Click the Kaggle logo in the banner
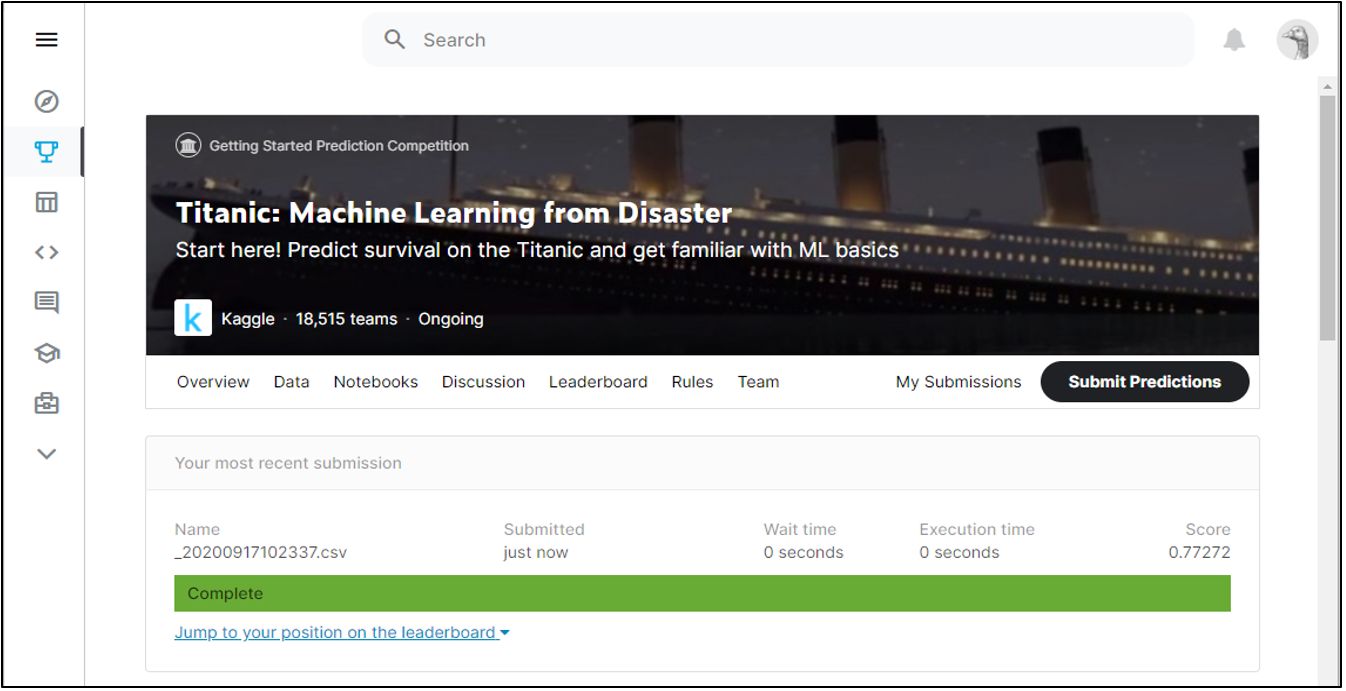Image resolution: width=1346 pixels, height=691 pixels. pyautogui.click(x=193, y=319)
